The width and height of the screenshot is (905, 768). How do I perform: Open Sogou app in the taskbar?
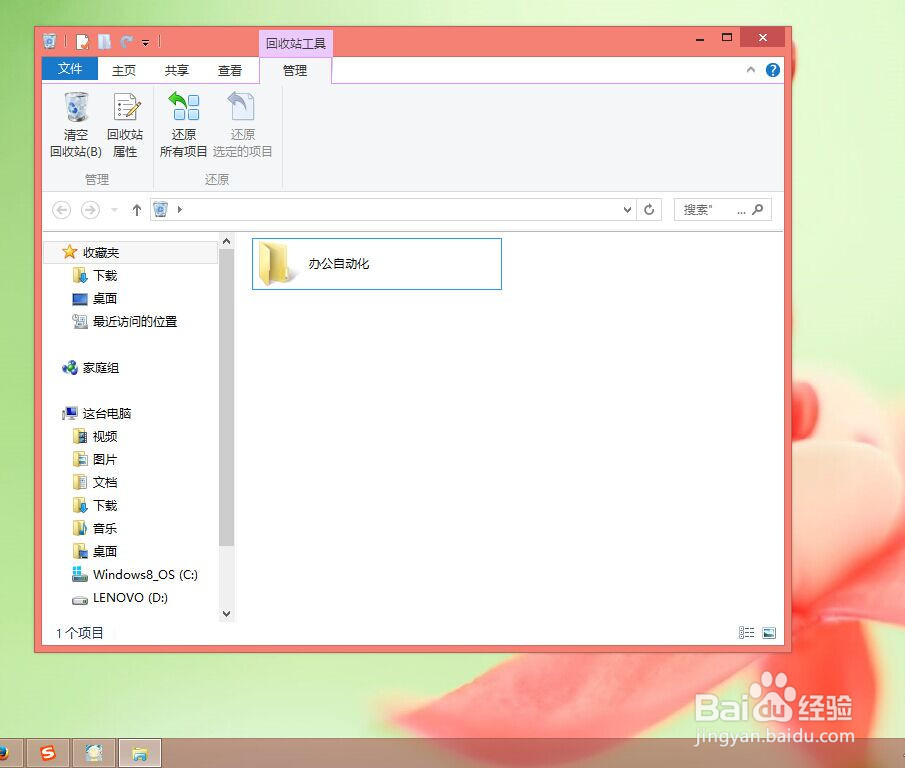tap(47, 752)
